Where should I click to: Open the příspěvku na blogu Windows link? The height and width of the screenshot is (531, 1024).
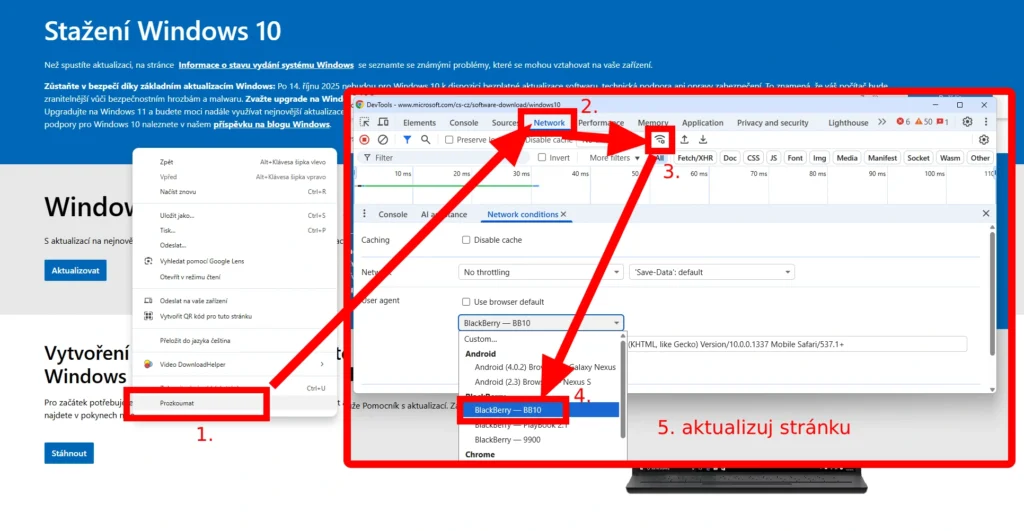(272, 124)
